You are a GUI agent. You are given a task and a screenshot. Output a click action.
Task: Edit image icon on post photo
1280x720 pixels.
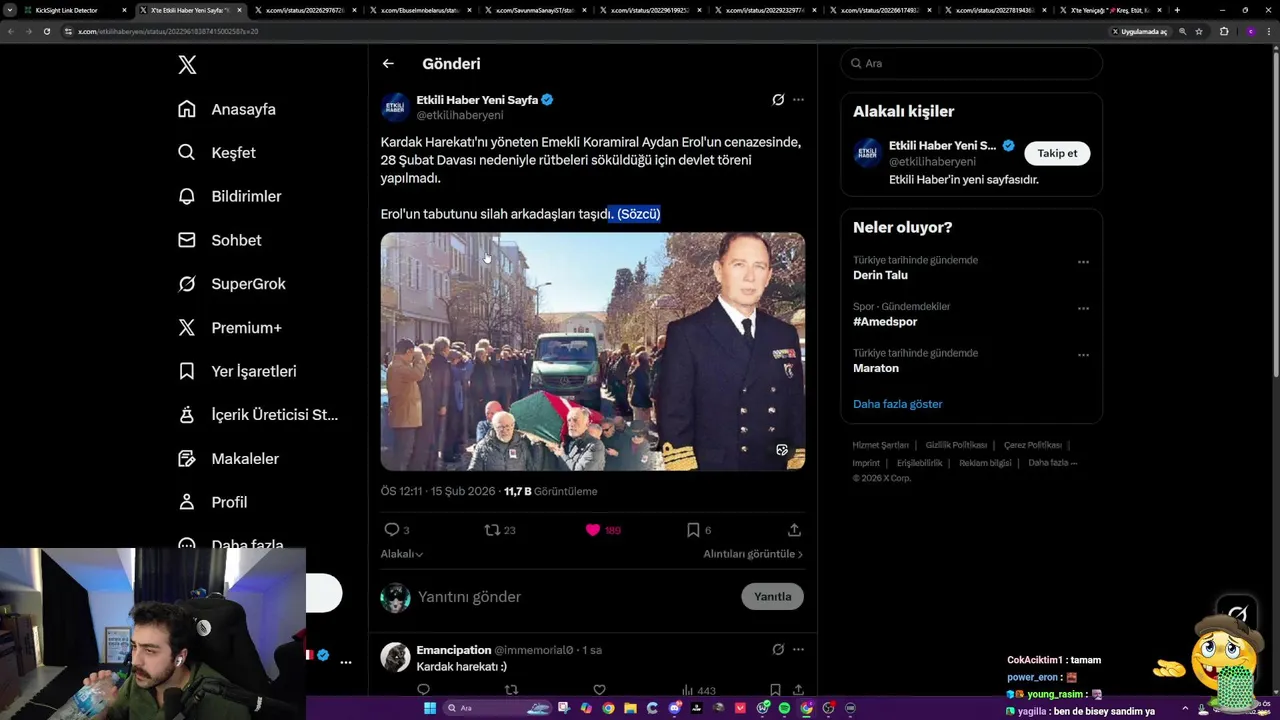pyautogui.click(x=782, y=450)
